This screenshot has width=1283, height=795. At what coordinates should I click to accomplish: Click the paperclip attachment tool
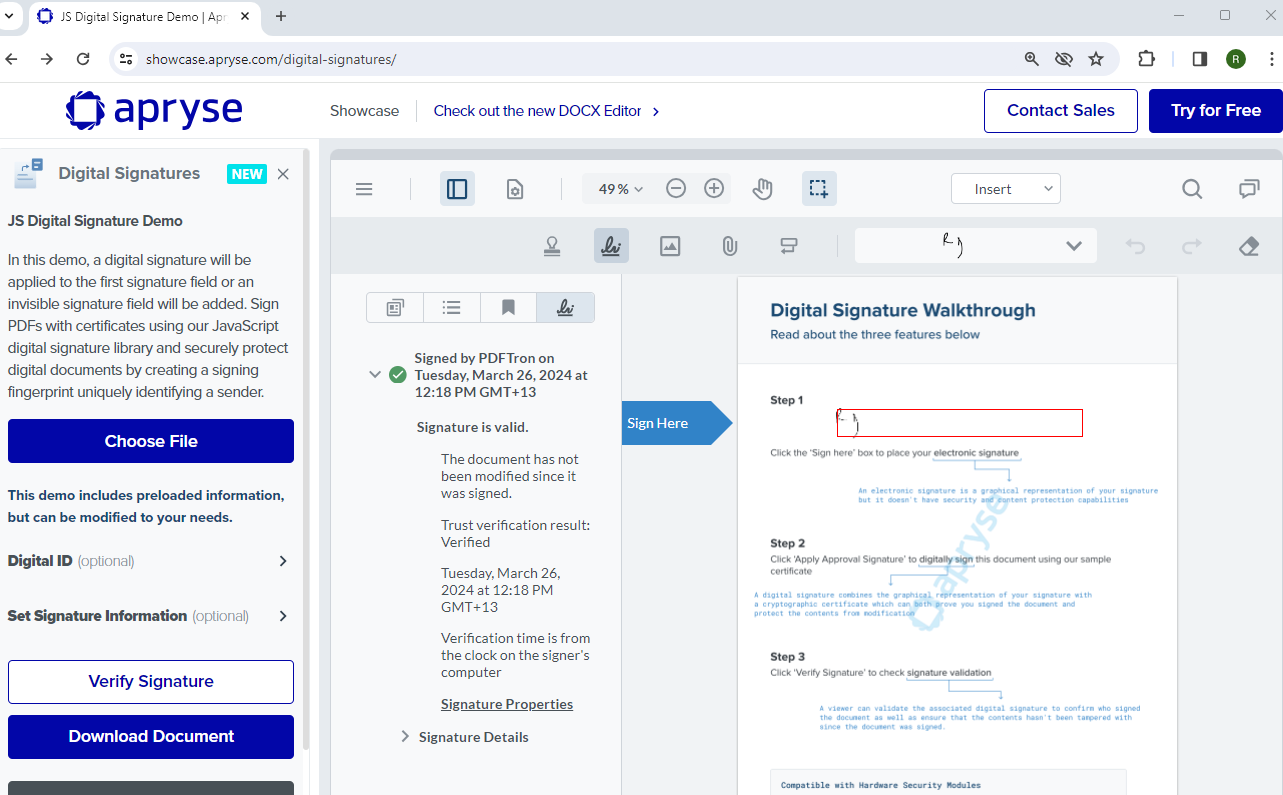[x=729, y=245]
